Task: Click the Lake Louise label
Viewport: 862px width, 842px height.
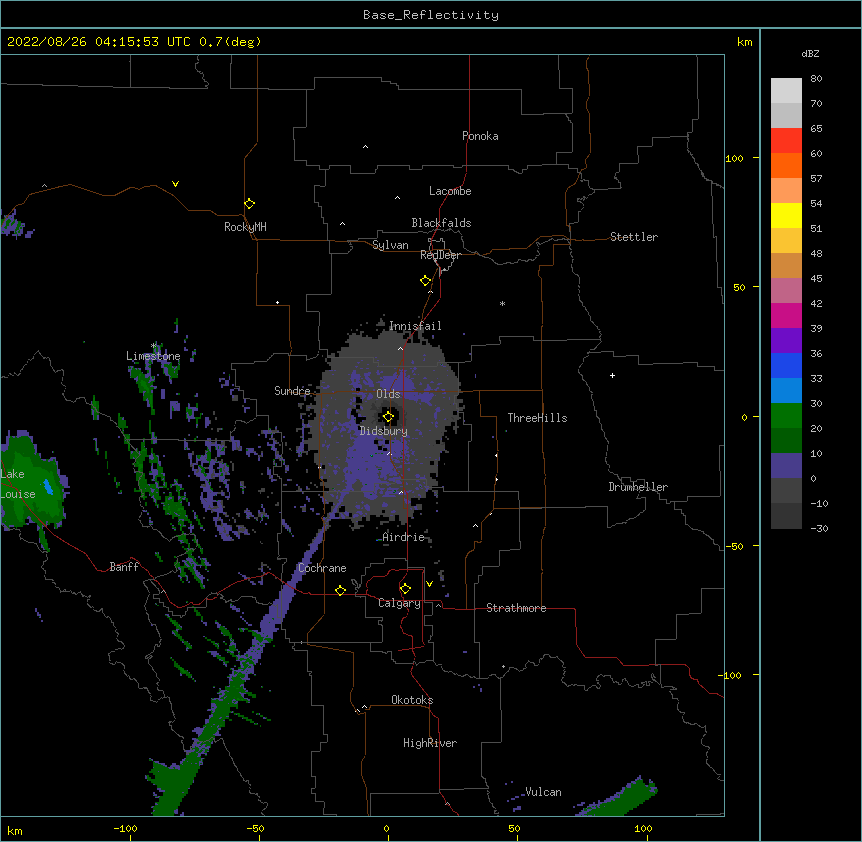Action: [18, 484]
